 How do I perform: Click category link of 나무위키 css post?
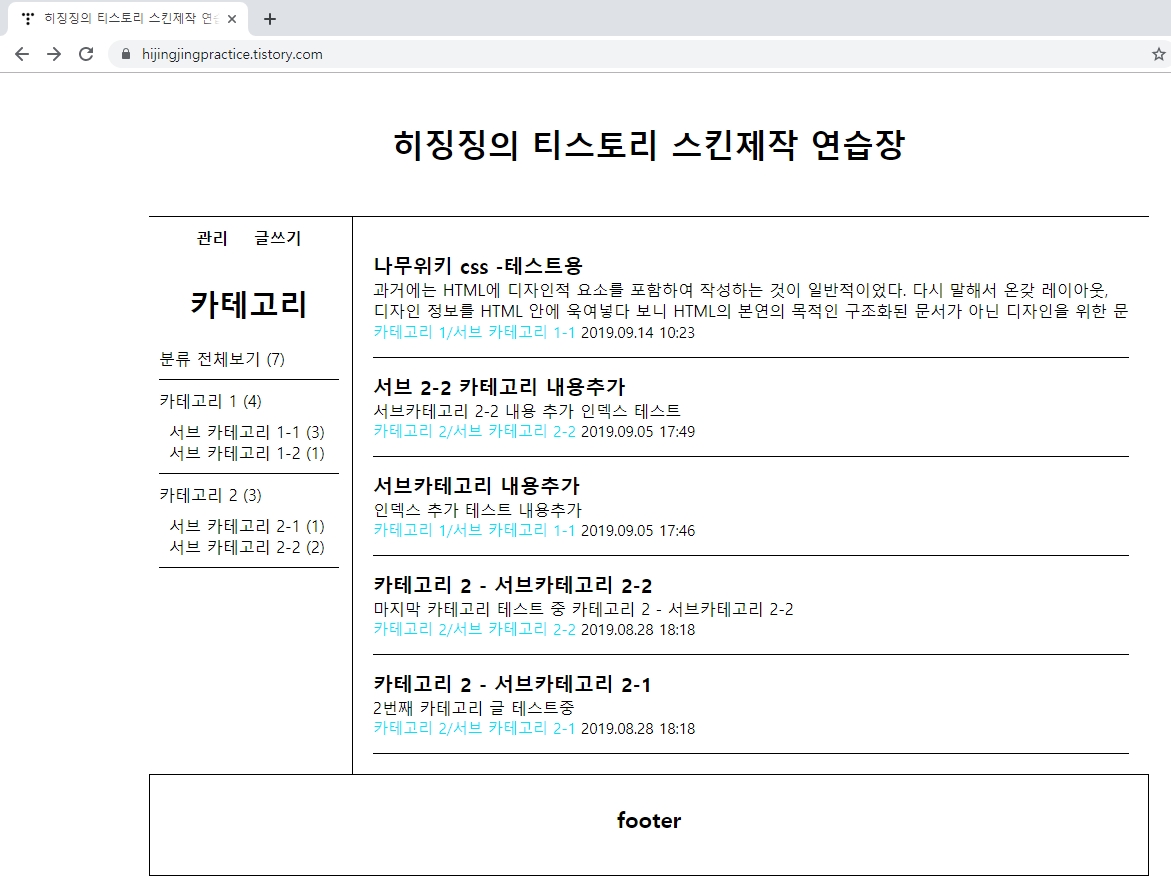474,332
